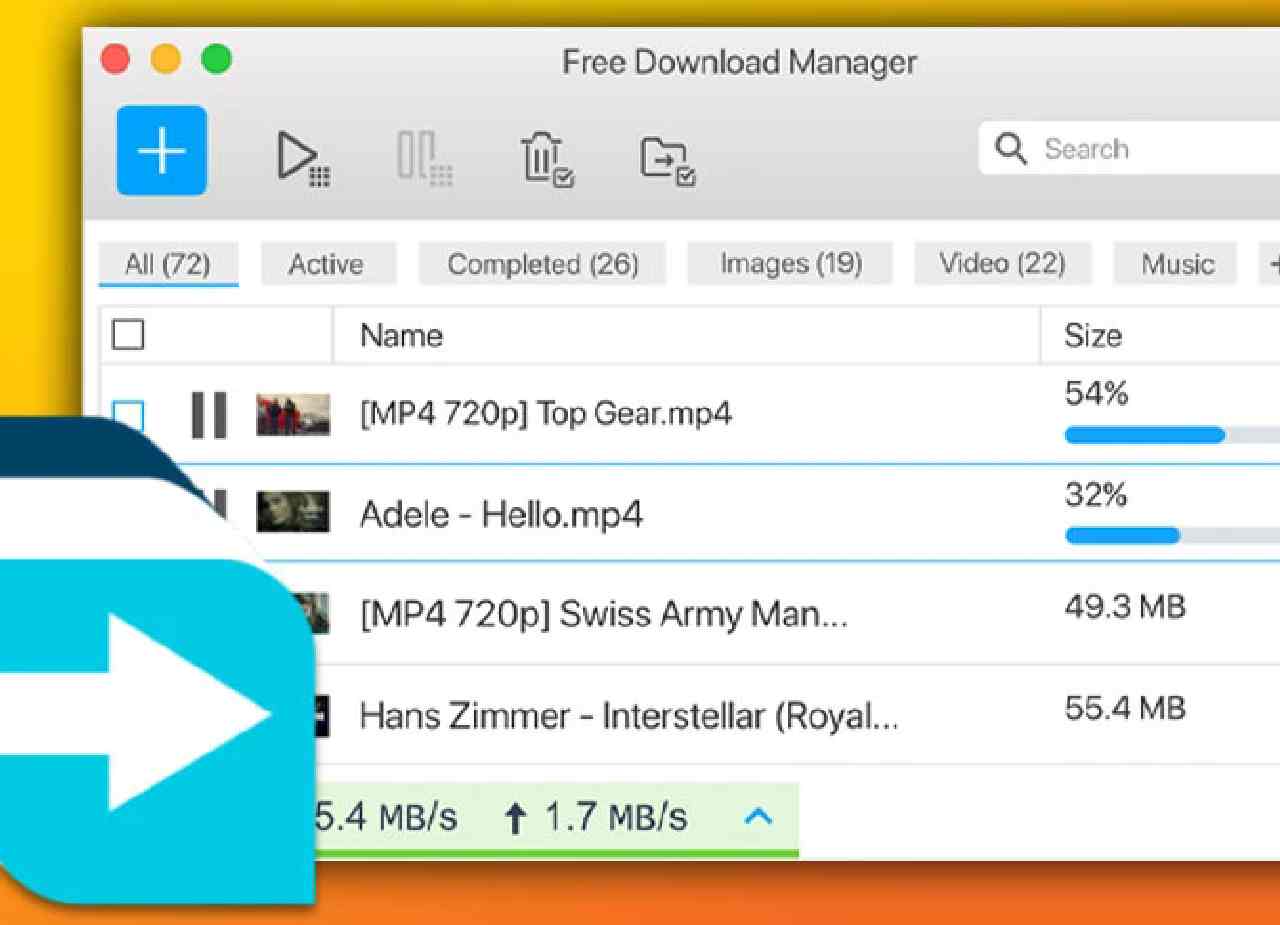Select the All (72) tab
This screenshot has width=1280, height=925.
168,264
